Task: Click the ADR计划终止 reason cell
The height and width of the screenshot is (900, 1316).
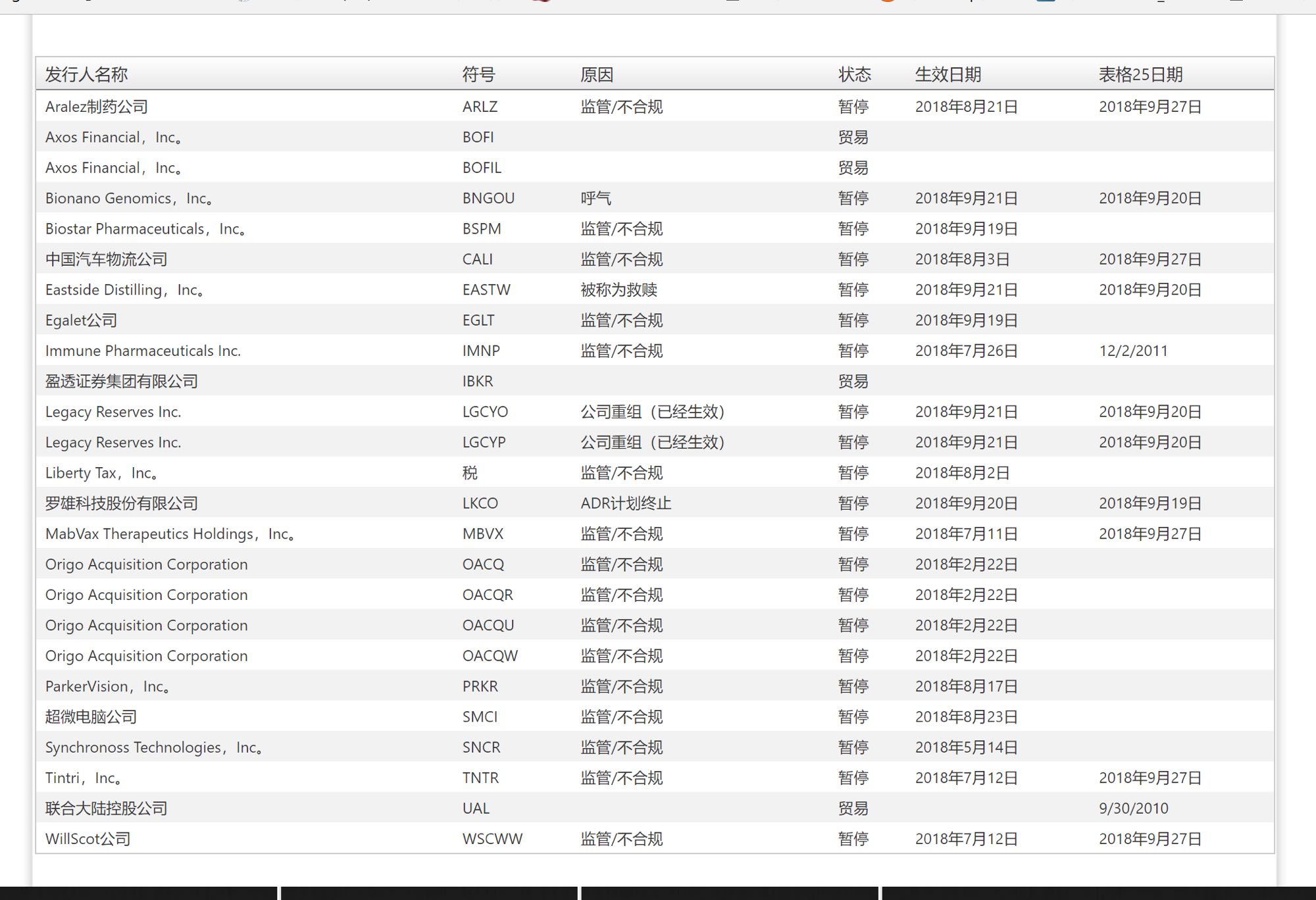Action: (x=626, y=503)
